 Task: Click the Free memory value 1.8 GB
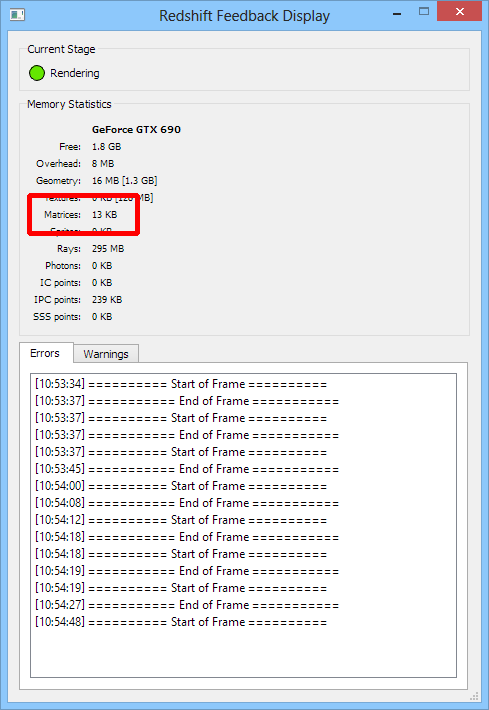tap(106, 147)
